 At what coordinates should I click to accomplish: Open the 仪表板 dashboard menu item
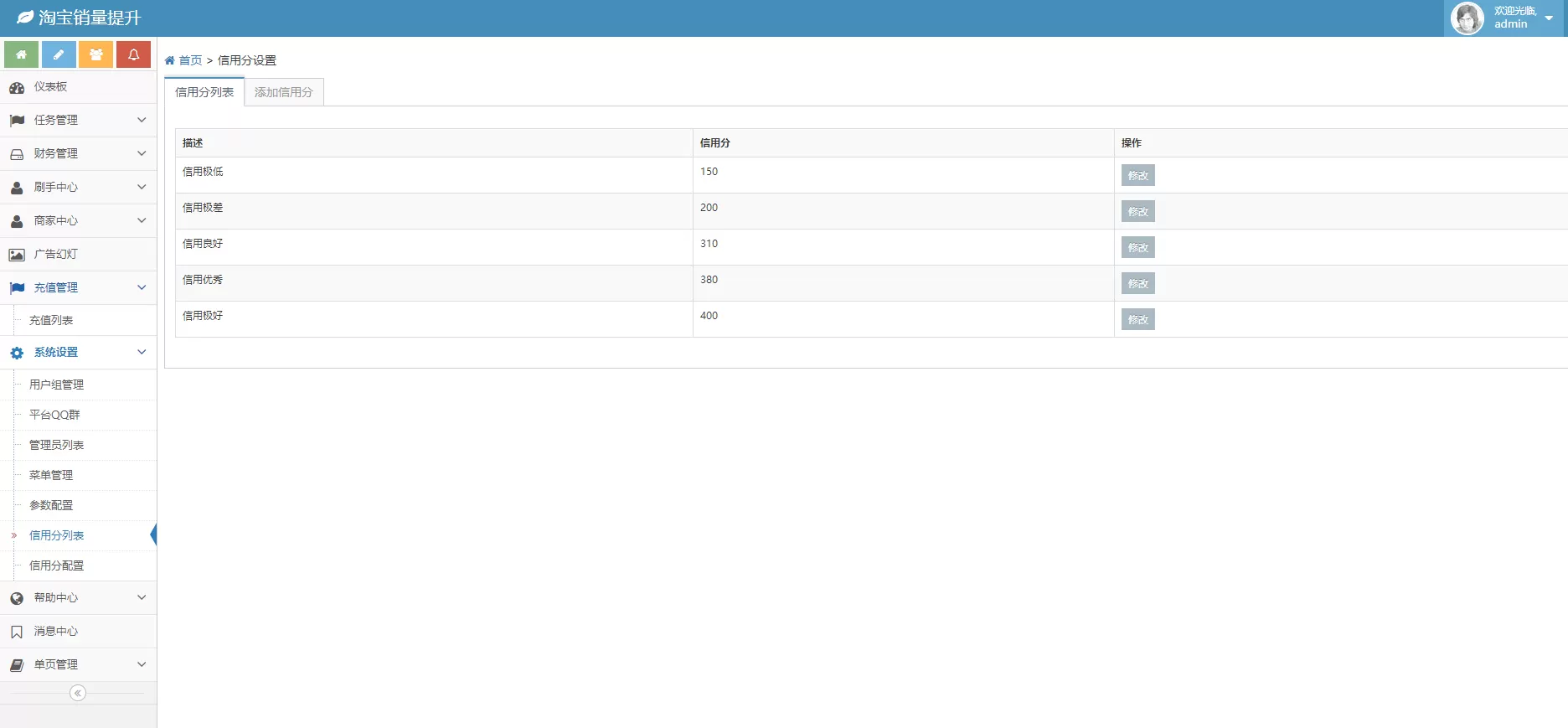tap(50, 87)
